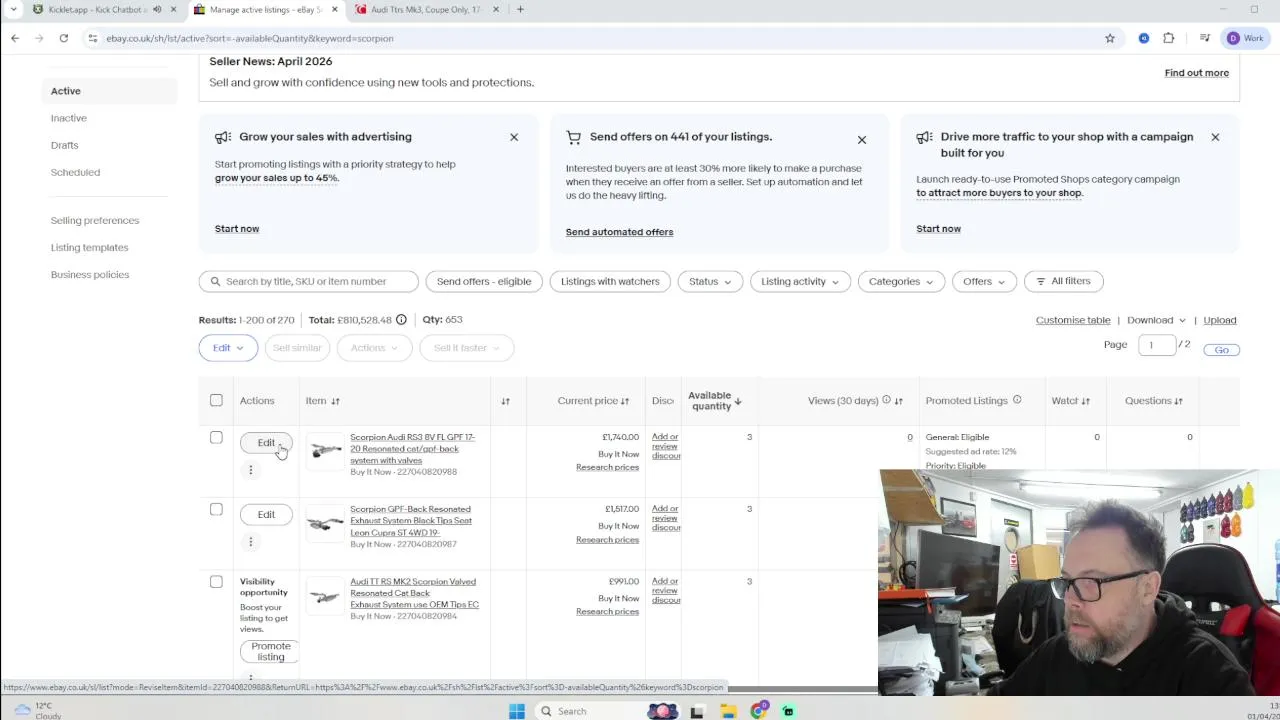Click the Total amount info icon

pyautogui.click(x=401, y=320)
